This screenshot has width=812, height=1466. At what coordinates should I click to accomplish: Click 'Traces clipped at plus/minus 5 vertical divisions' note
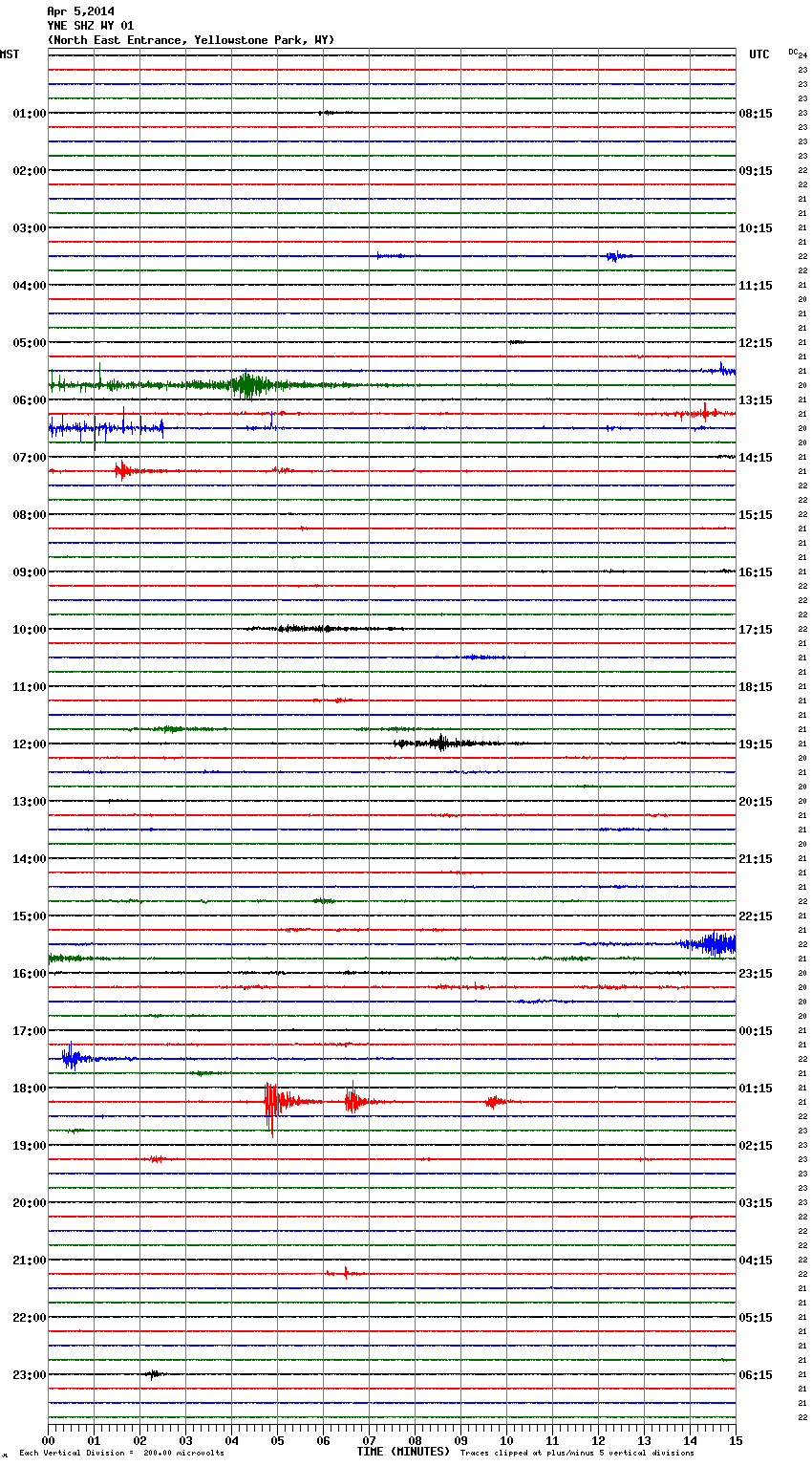[x=577, y=1454]
